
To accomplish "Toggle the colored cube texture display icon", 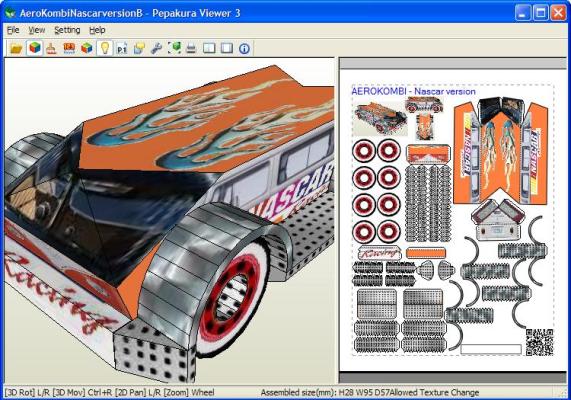I will [x=35, y=48].
